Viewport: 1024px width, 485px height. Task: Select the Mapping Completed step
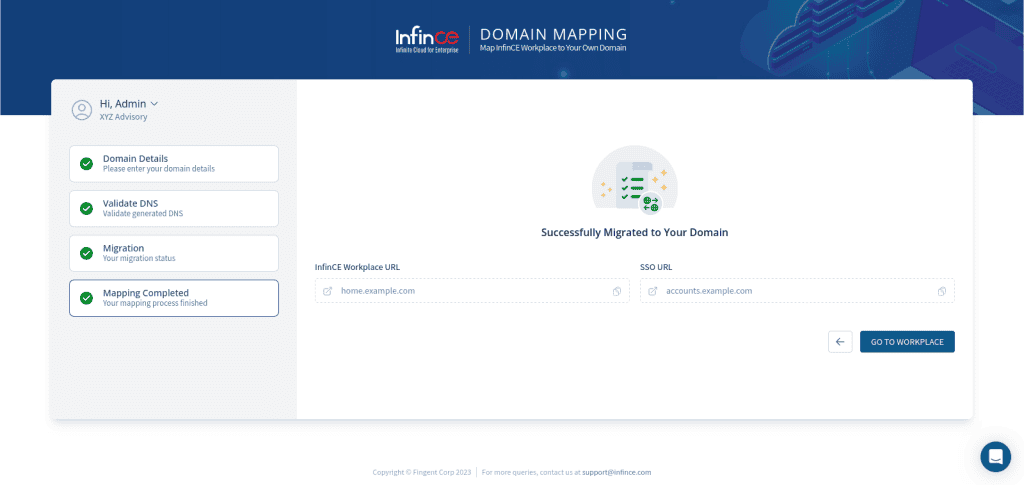pos(174,298)
